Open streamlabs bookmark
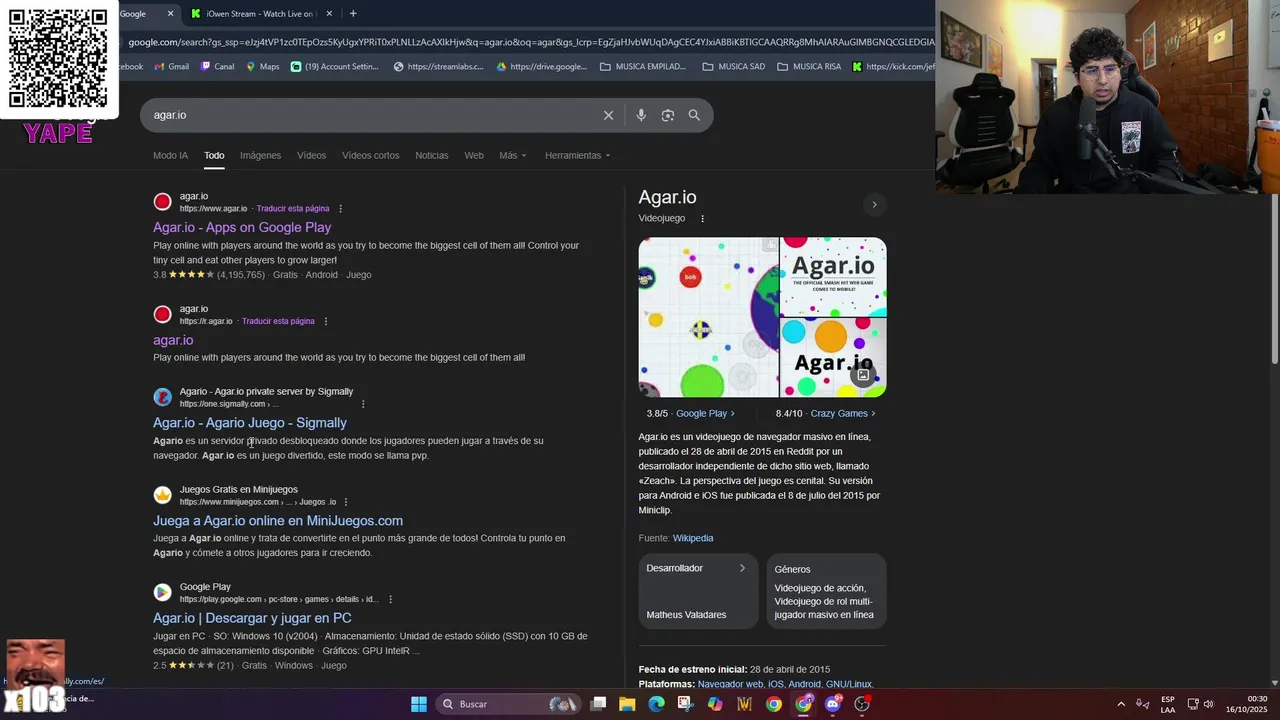The width and height of the screenshot is (1280, 720). pyautogui.click(x=438, y=67)
